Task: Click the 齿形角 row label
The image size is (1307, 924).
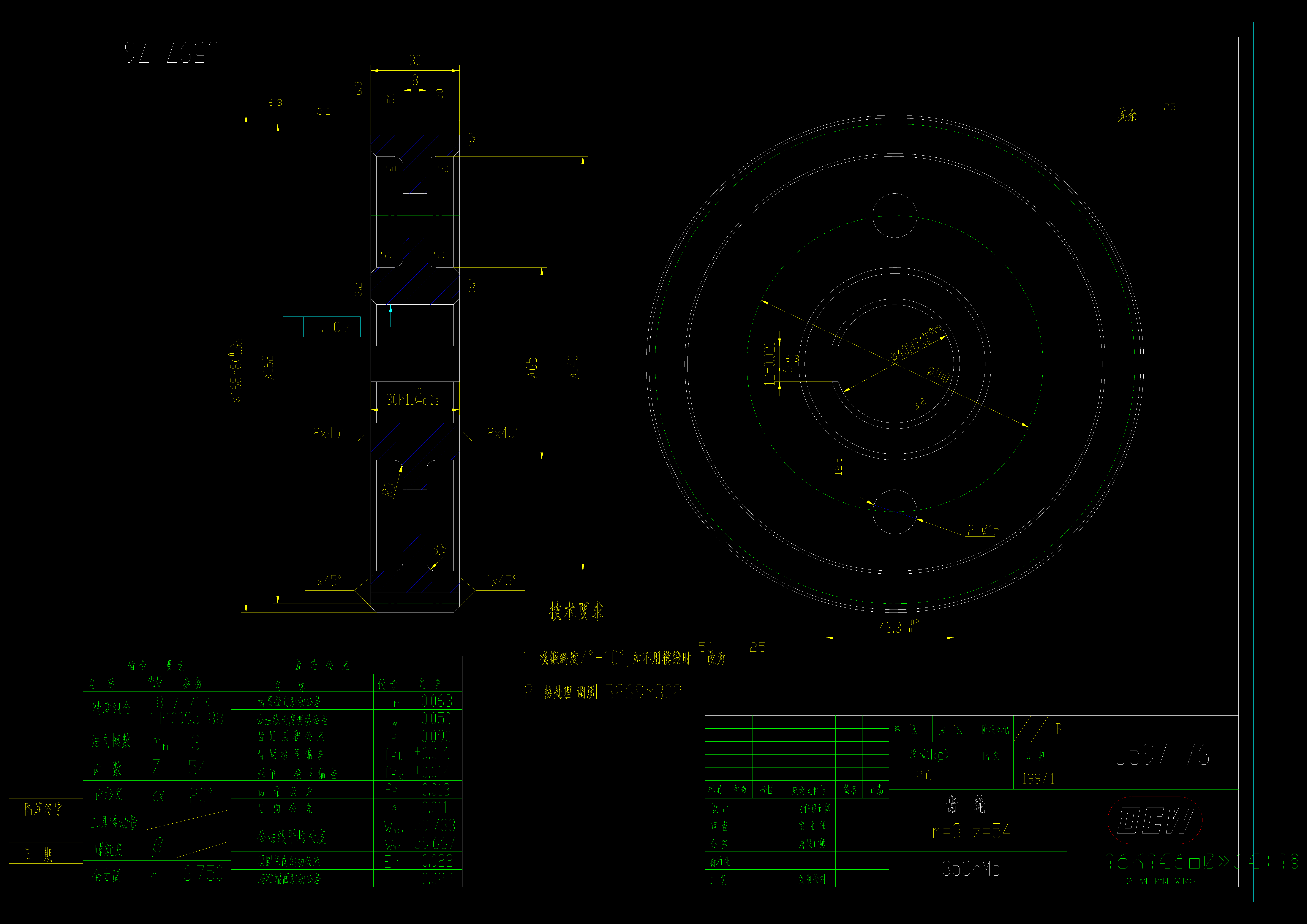Action: (x=109, y=794)
